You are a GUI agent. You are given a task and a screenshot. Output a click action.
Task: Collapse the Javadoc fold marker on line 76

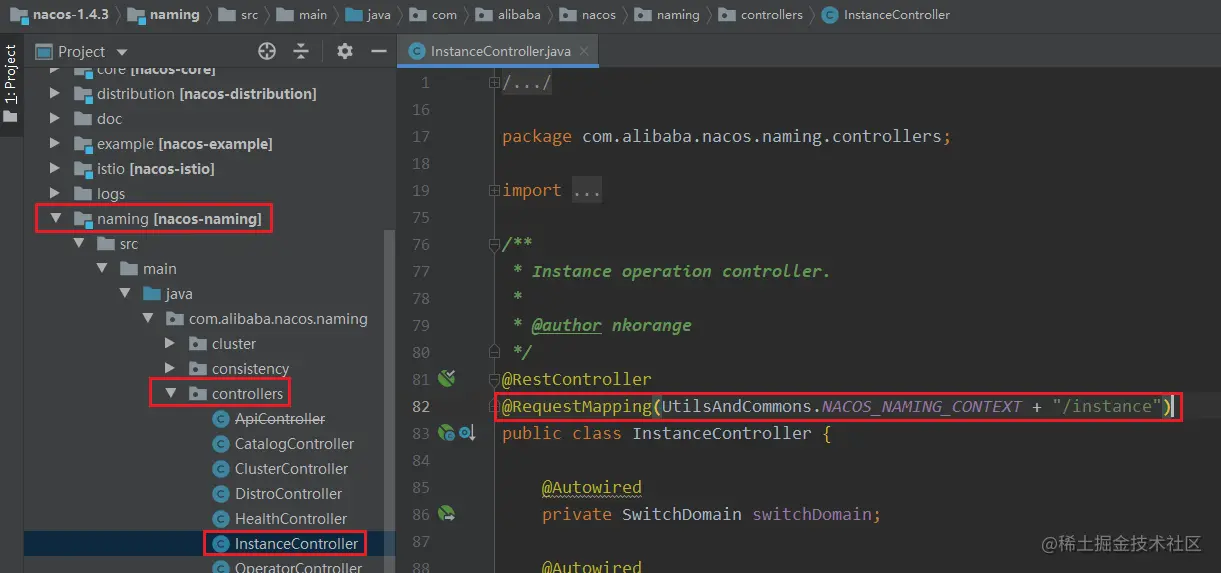(494, 244)
